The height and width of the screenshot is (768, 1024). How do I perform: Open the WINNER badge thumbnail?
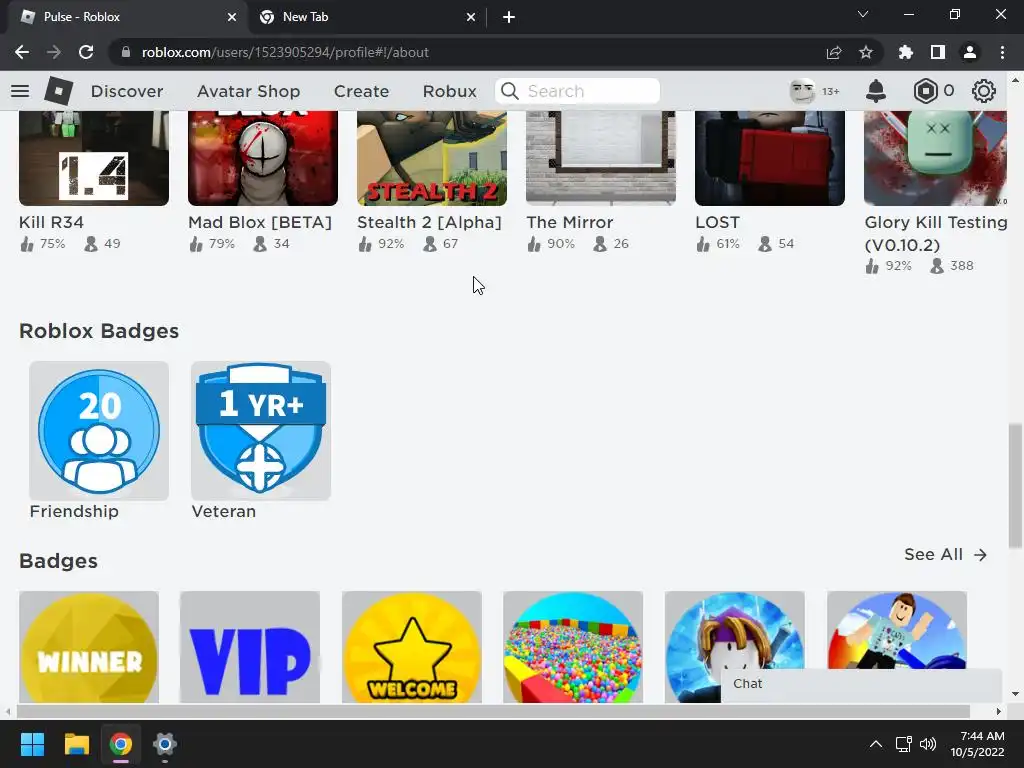coord(89,647)
